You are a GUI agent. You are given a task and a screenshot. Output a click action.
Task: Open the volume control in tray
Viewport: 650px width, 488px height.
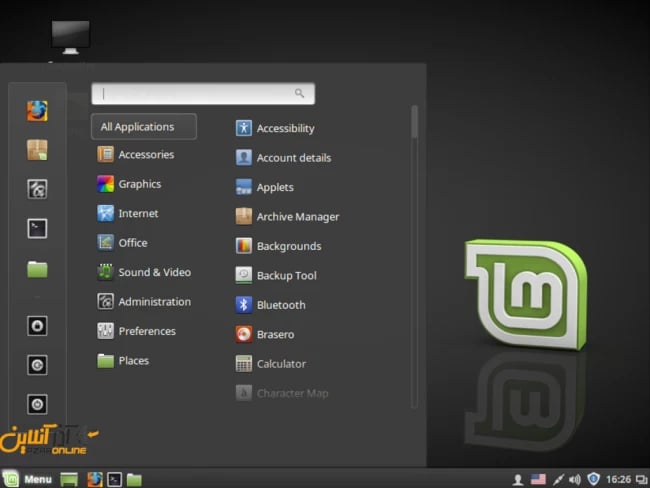coord(575,480)
